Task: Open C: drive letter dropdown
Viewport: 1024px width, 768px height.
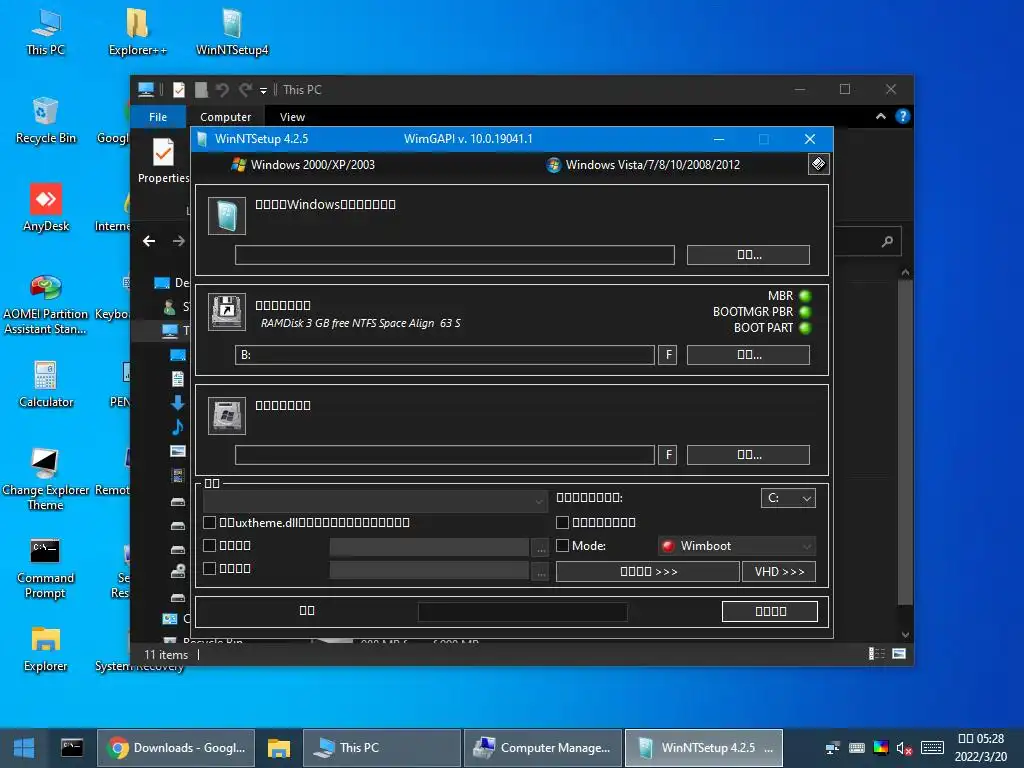Action: pos(788,498)
